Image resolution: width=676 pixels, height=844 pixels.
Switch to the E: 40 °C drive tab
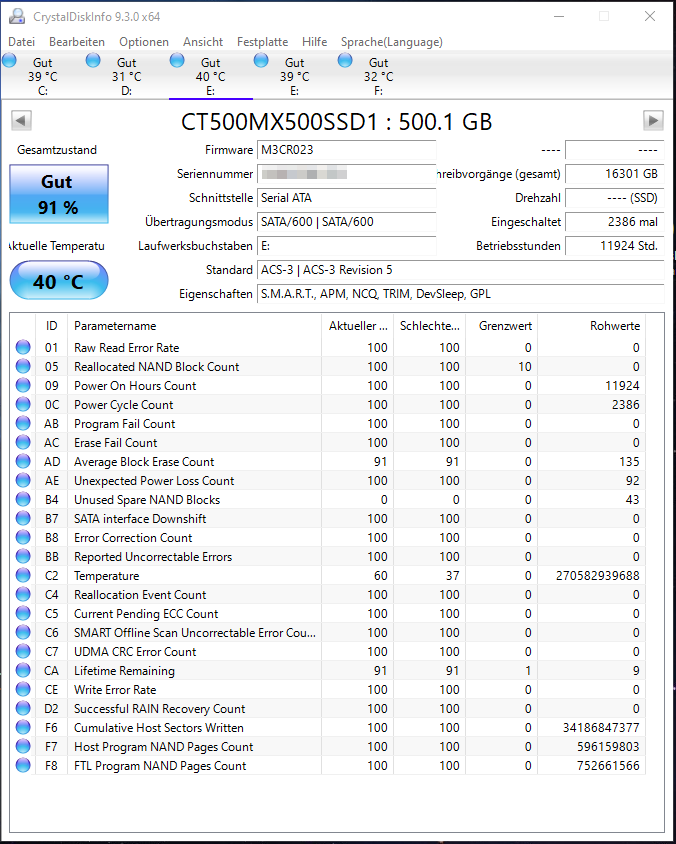click(210, 76)
